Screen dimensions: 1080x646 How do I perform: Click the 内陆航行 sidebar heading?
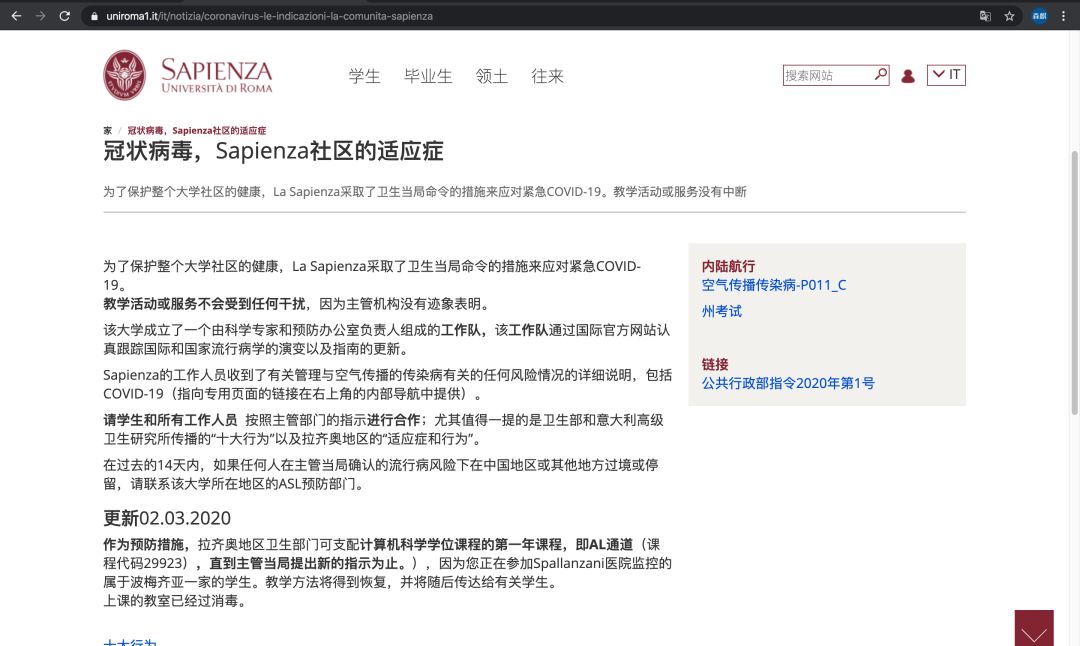(x=728, y=266)
